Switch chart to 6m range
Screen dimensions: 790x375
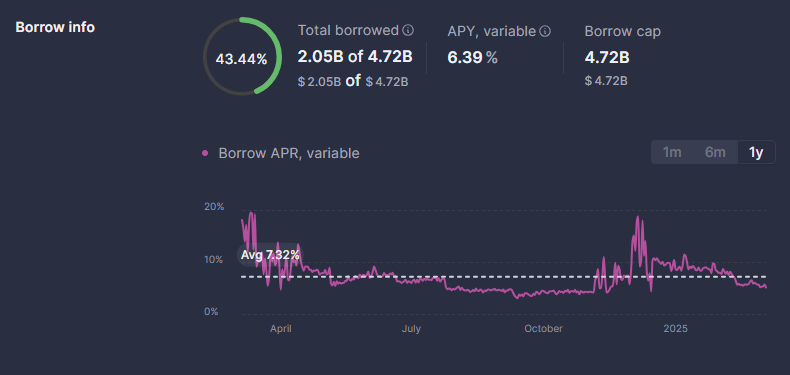click(715, 152)
